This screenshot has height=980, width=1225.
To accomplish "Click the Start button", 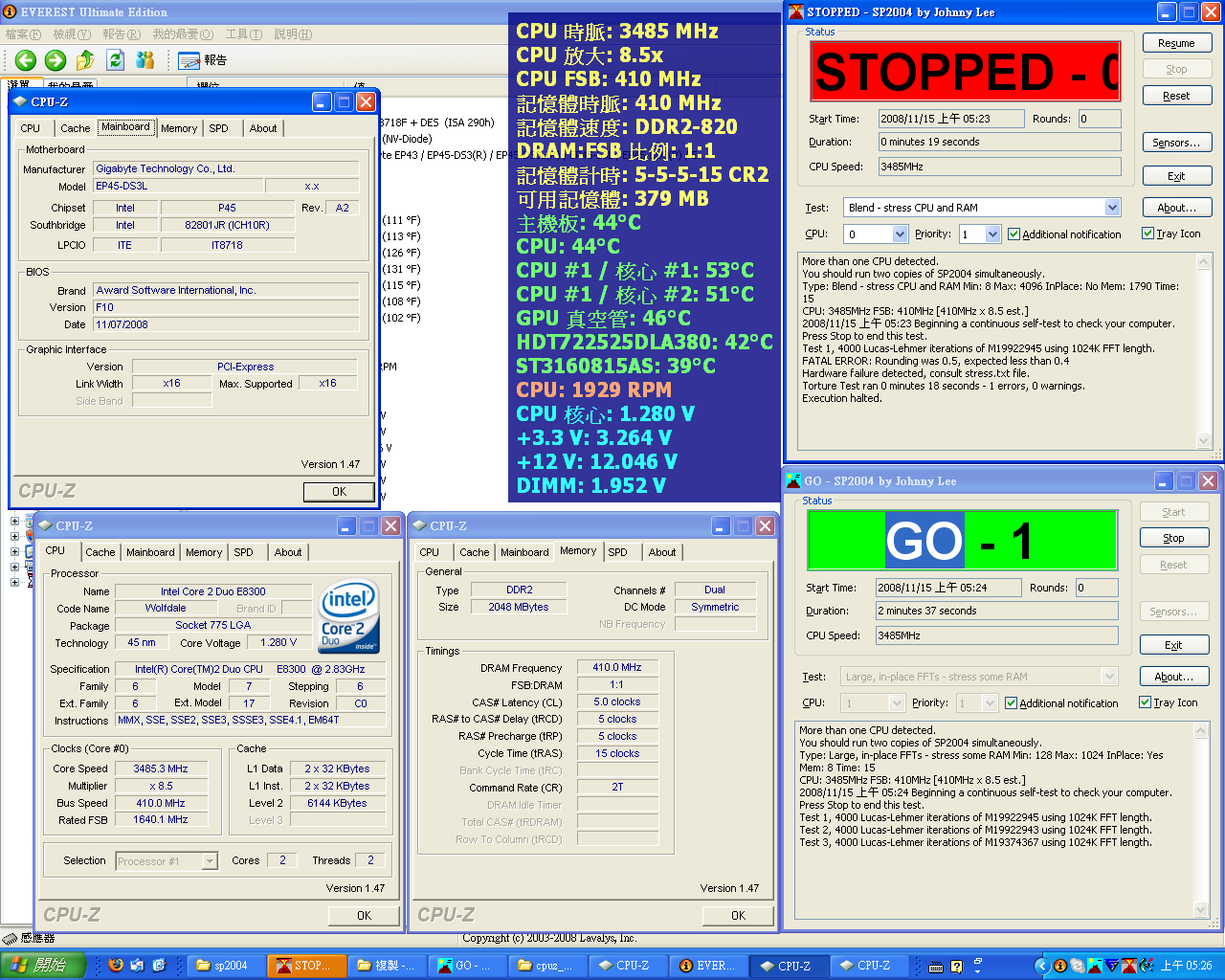I will [x=44, y=966].
